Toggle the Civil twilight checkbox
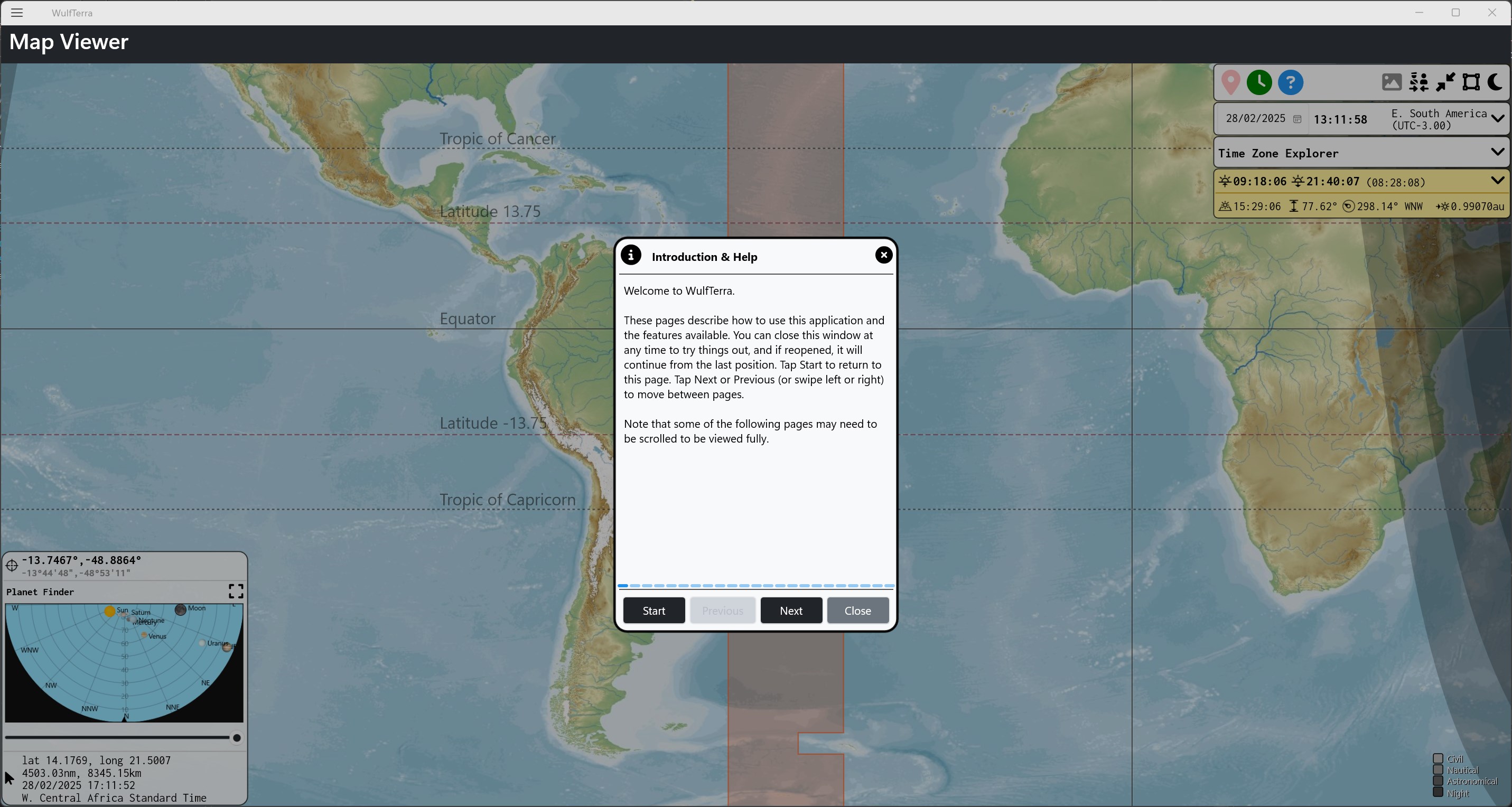 tap(1438, 758)
